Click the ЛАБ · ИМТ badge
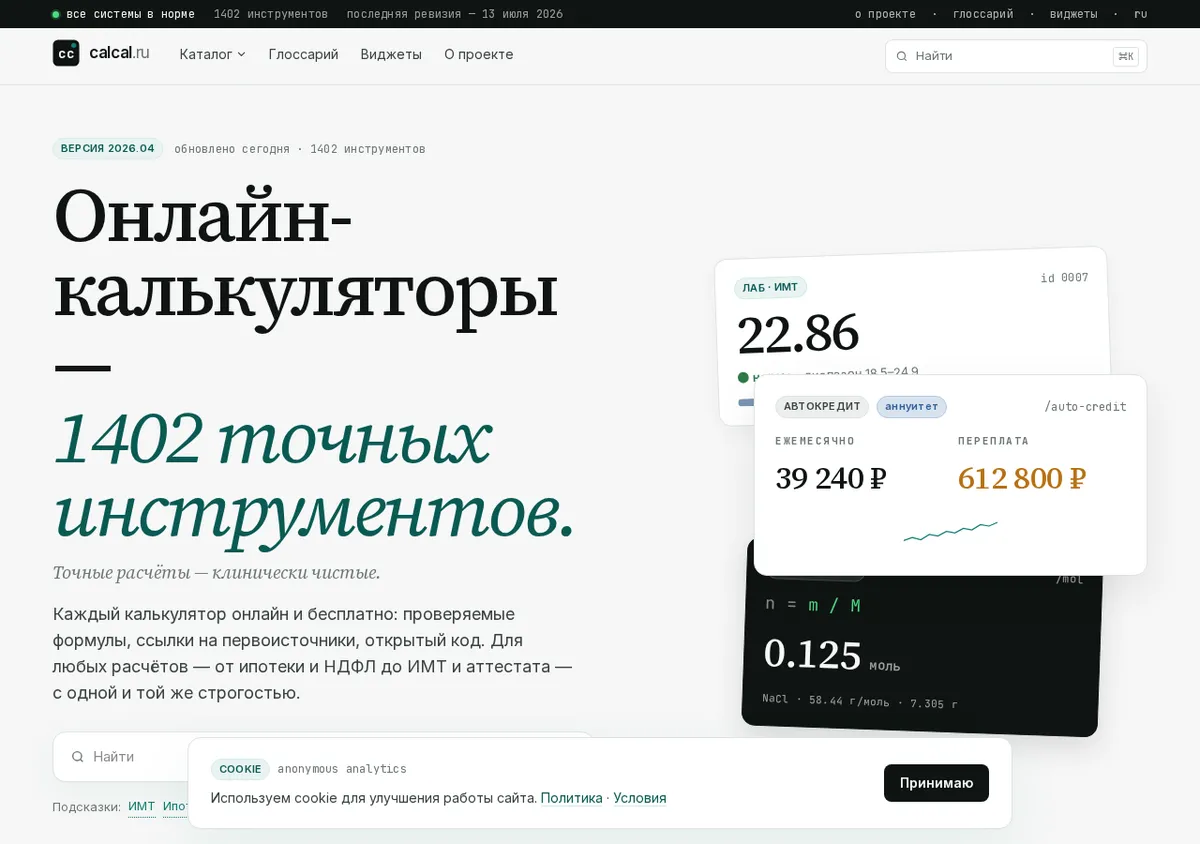Viewport: 1200px width, 844px height. tap(770, 288)
